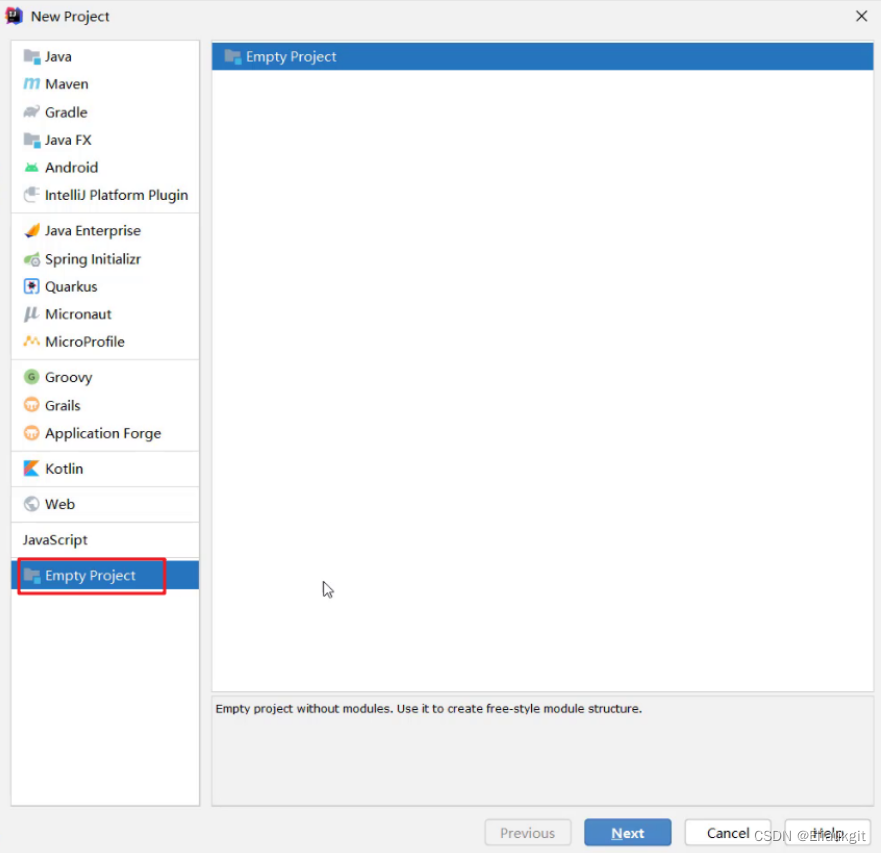Screen dimensions: 881x853
Task: Select Android project type label
Action: click(71, 167)
